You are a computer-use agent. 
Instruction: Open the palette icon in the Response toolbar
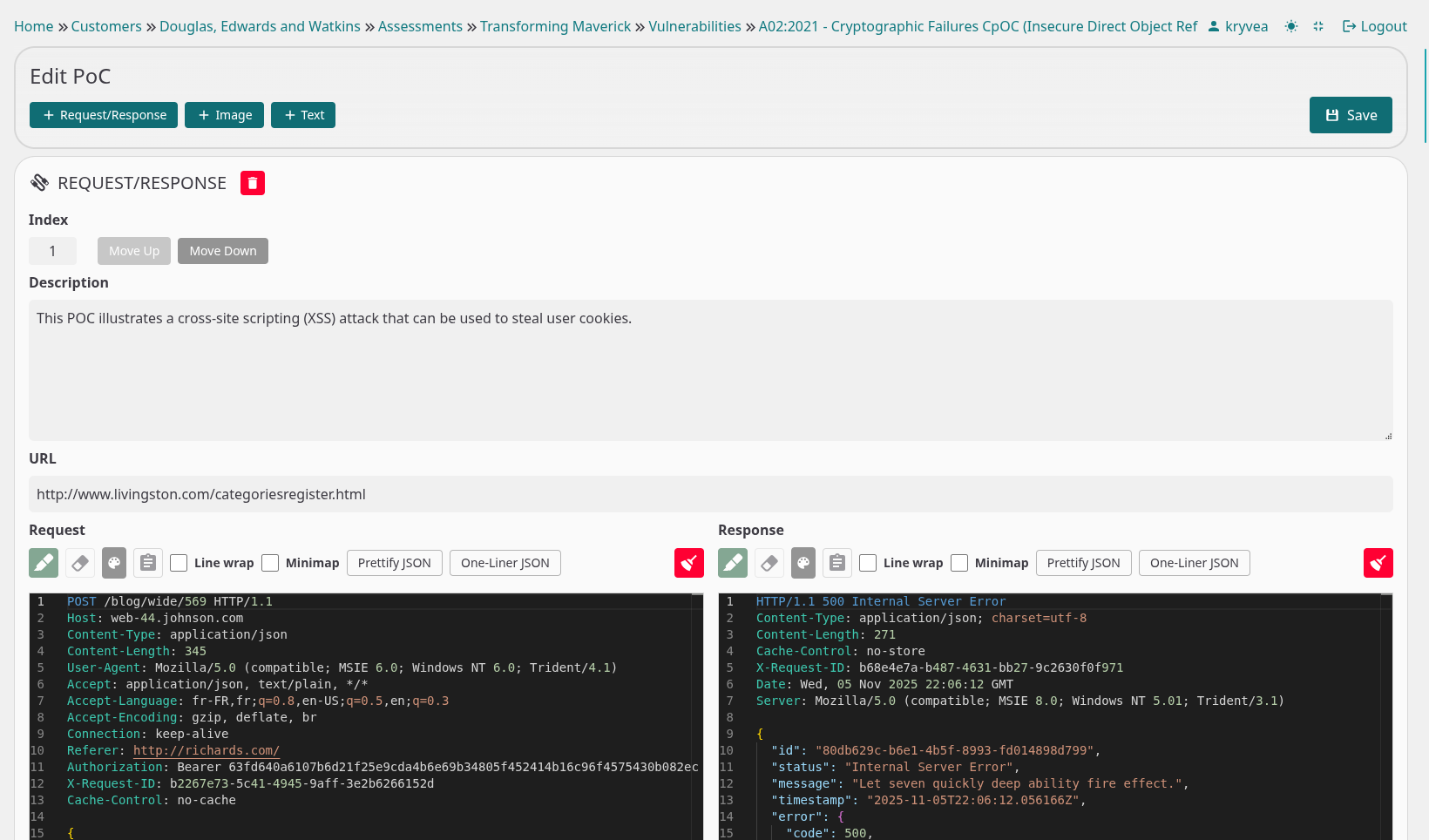point(803,563)
